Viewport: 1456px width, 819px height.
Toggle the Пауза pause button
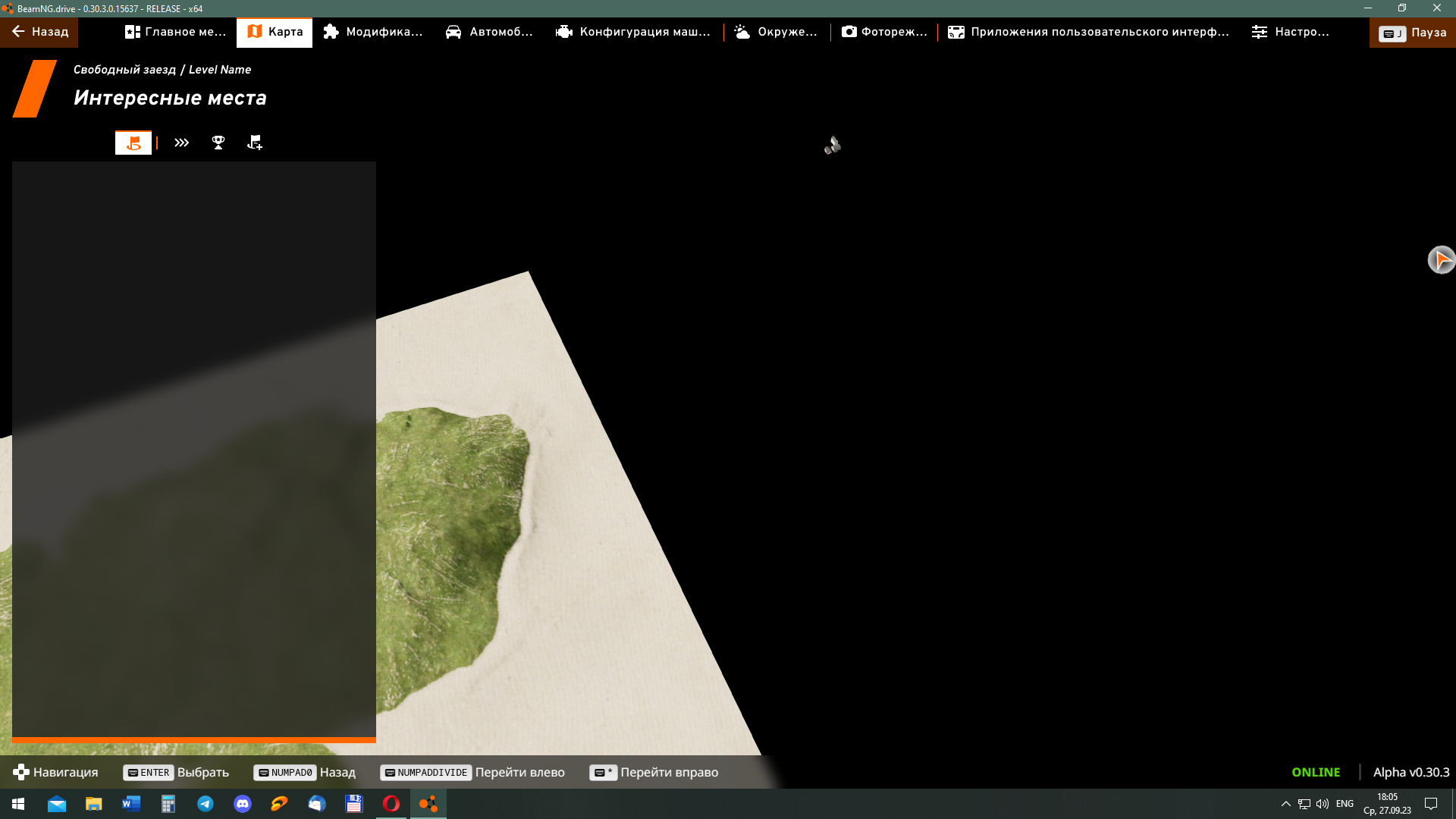pos(1412,33)
